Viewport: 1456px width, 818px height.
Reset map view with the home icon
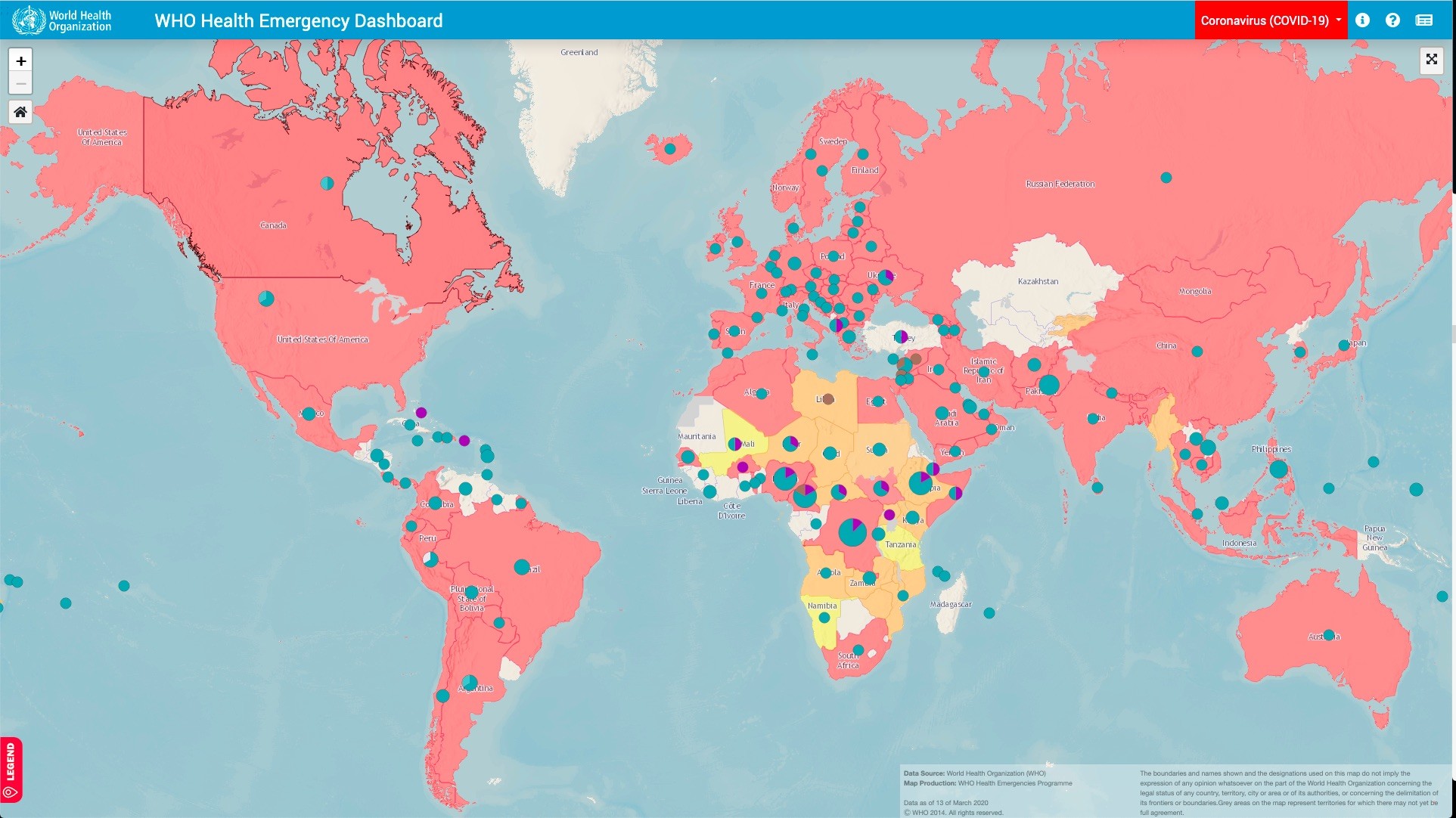[x=20, y=112]
